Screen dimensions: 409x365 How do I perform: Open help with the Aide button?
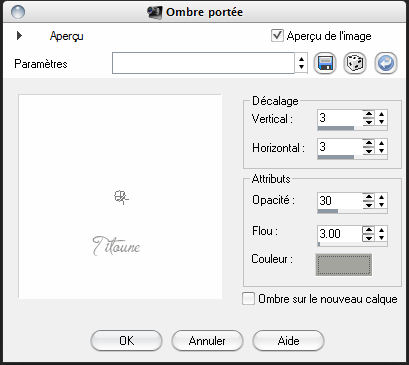click(288, 341)
